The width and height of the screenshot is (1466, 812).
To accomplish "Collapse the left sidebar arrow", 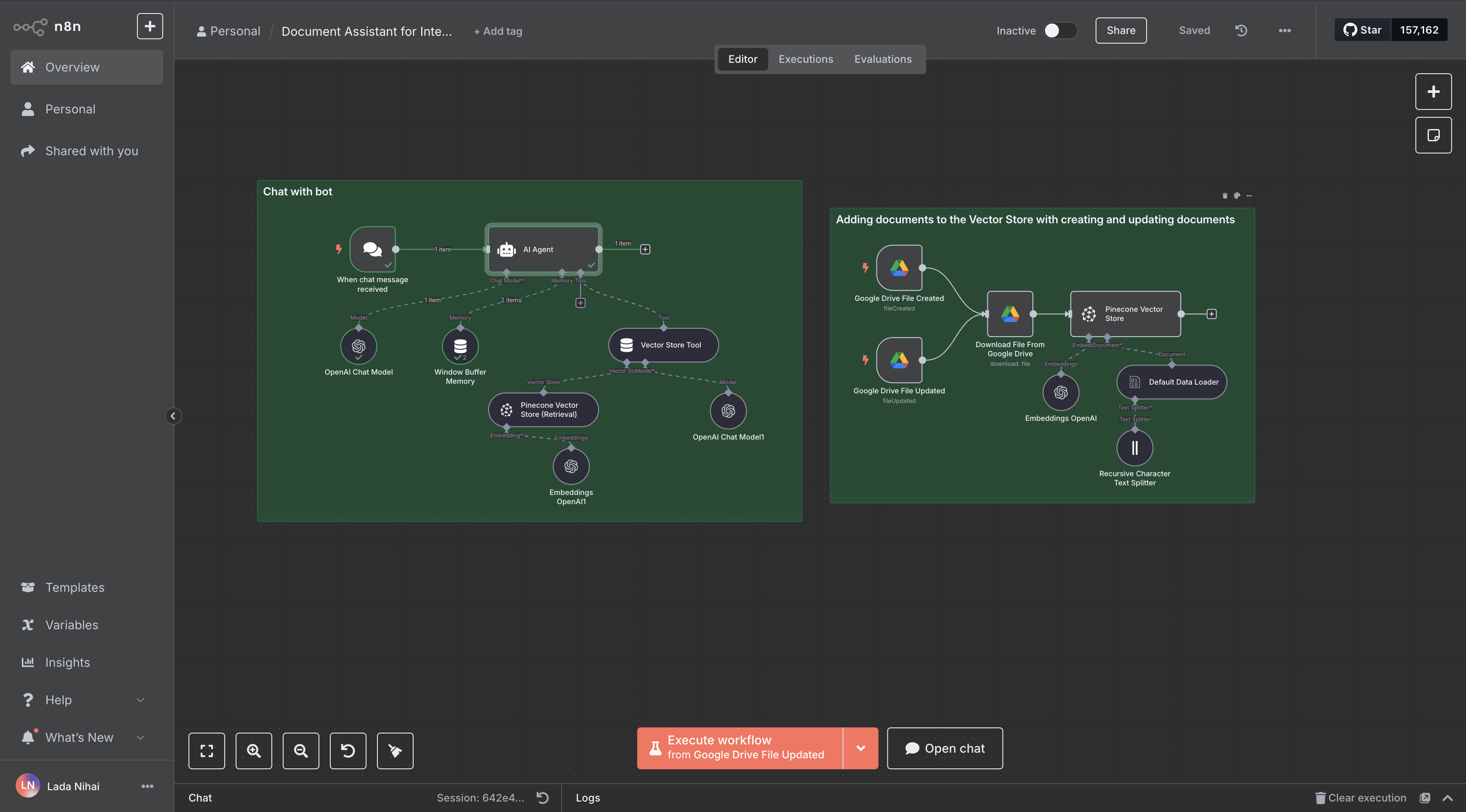I will click(173, 416).
